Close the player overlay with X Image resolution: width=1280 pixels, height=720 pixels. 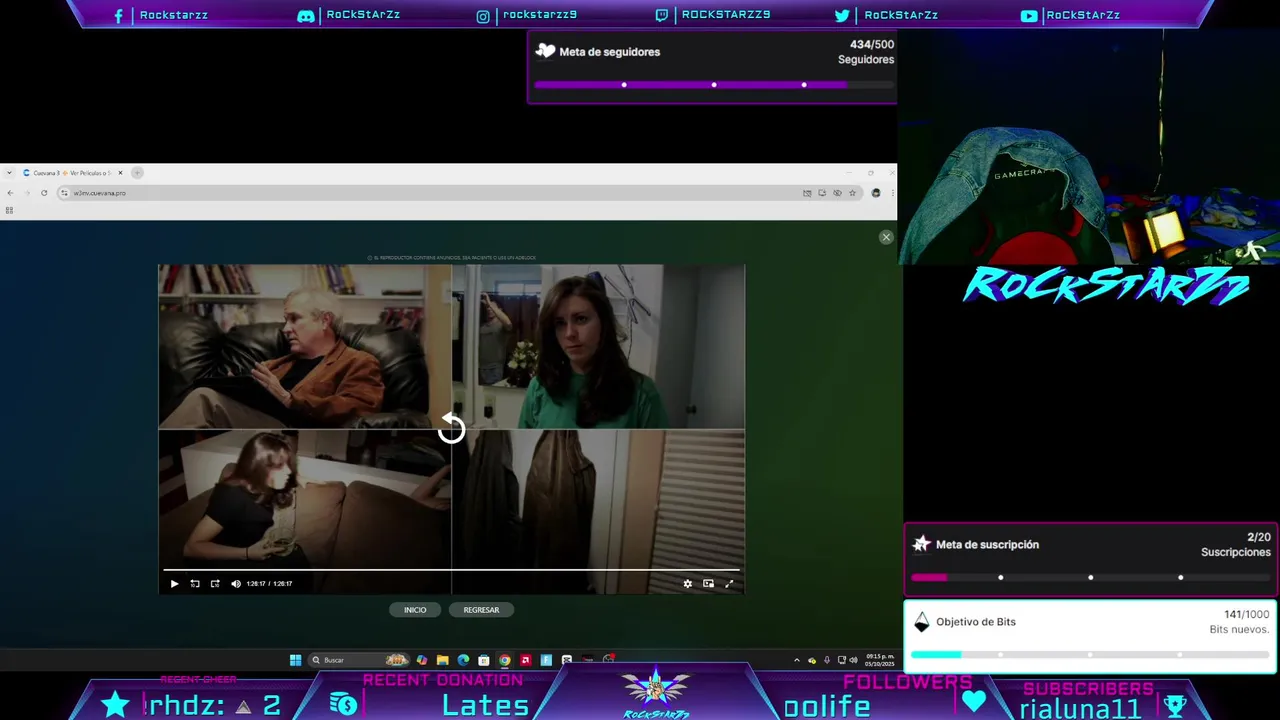886,237
